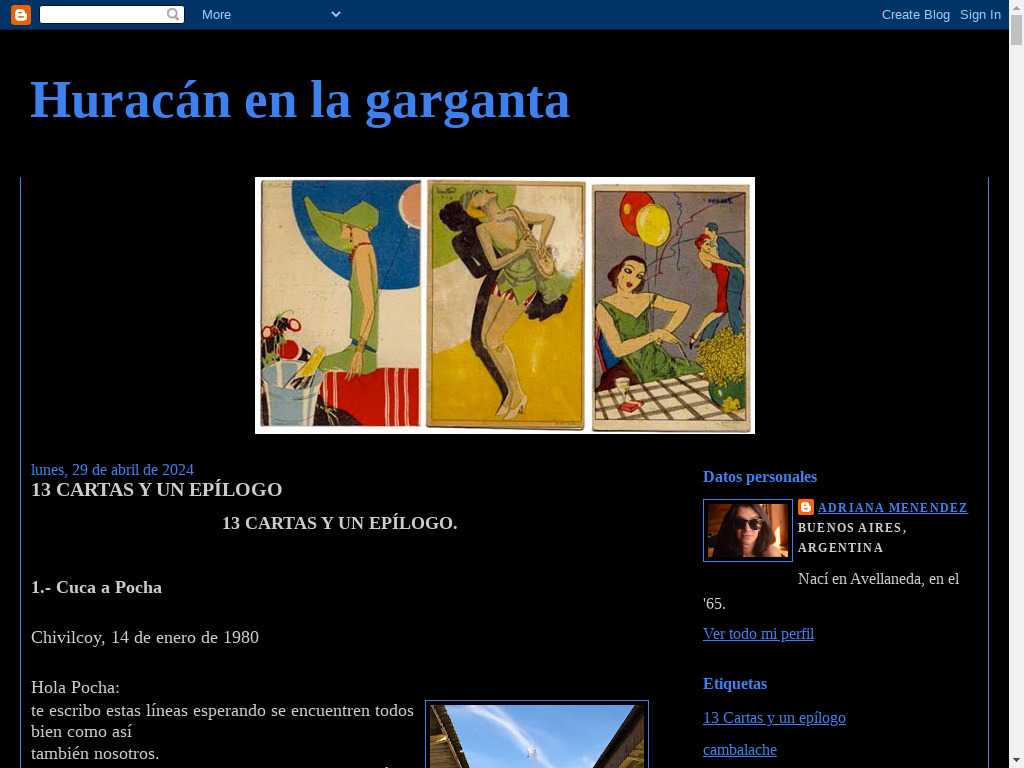Click the Sign In link
Screen dimensions: 1024x768
click(x=980, y=14)
